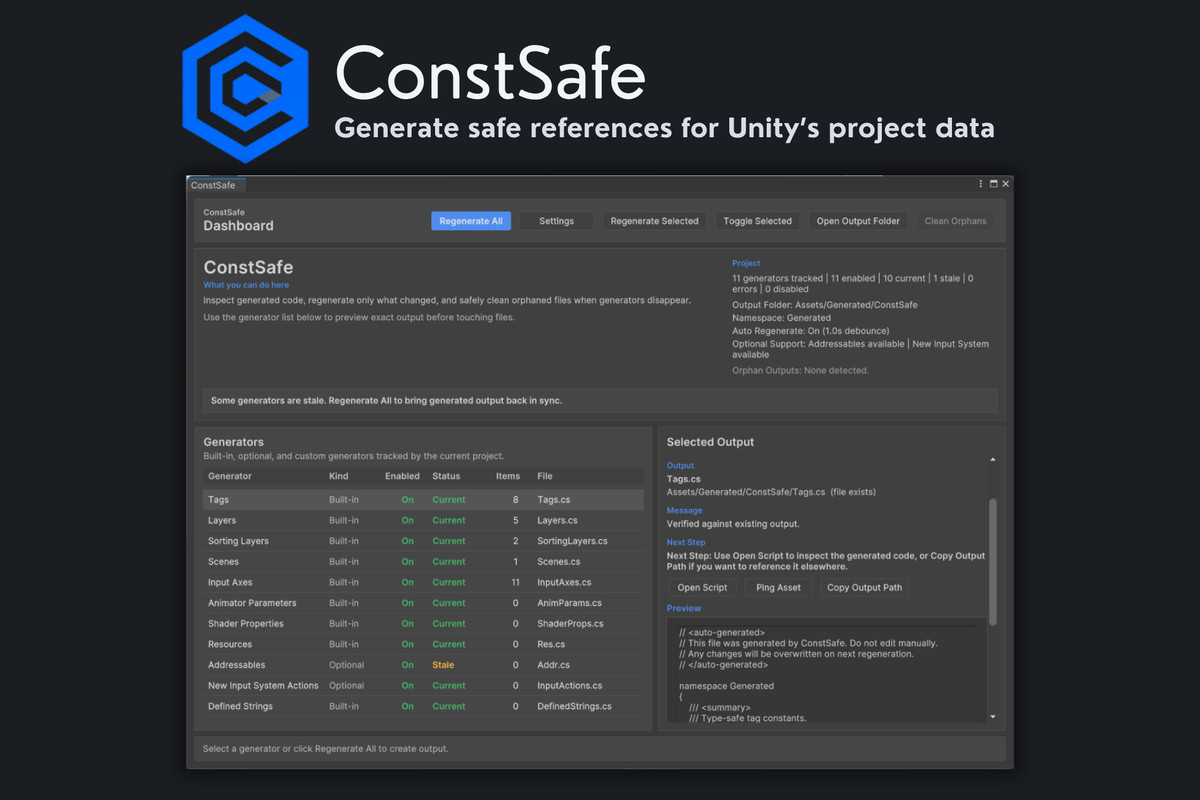Select the Sorting Layers generator row
This screenshot has width=1200, height=800.
coord(423,541)
